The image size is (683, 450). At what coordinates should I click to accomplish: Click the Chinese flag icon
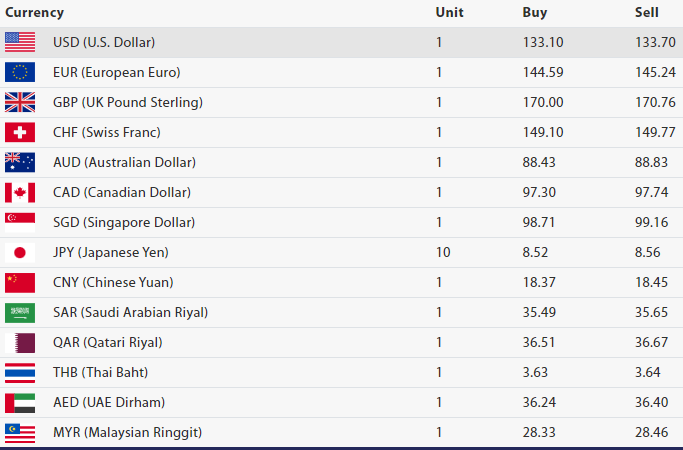tap(20, 283)
